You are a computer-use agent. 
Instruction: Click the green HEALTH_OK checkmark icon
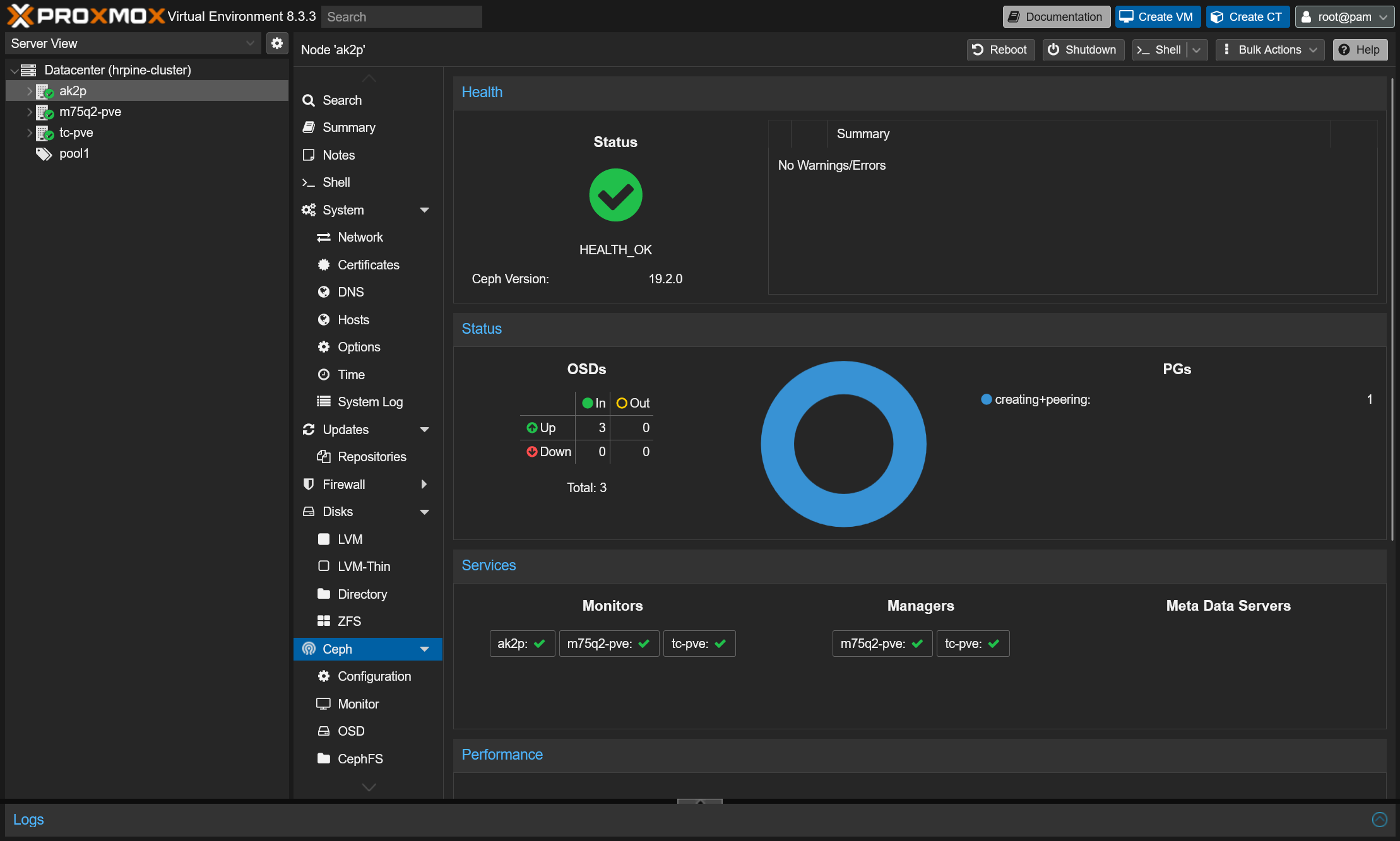(615, 195)
